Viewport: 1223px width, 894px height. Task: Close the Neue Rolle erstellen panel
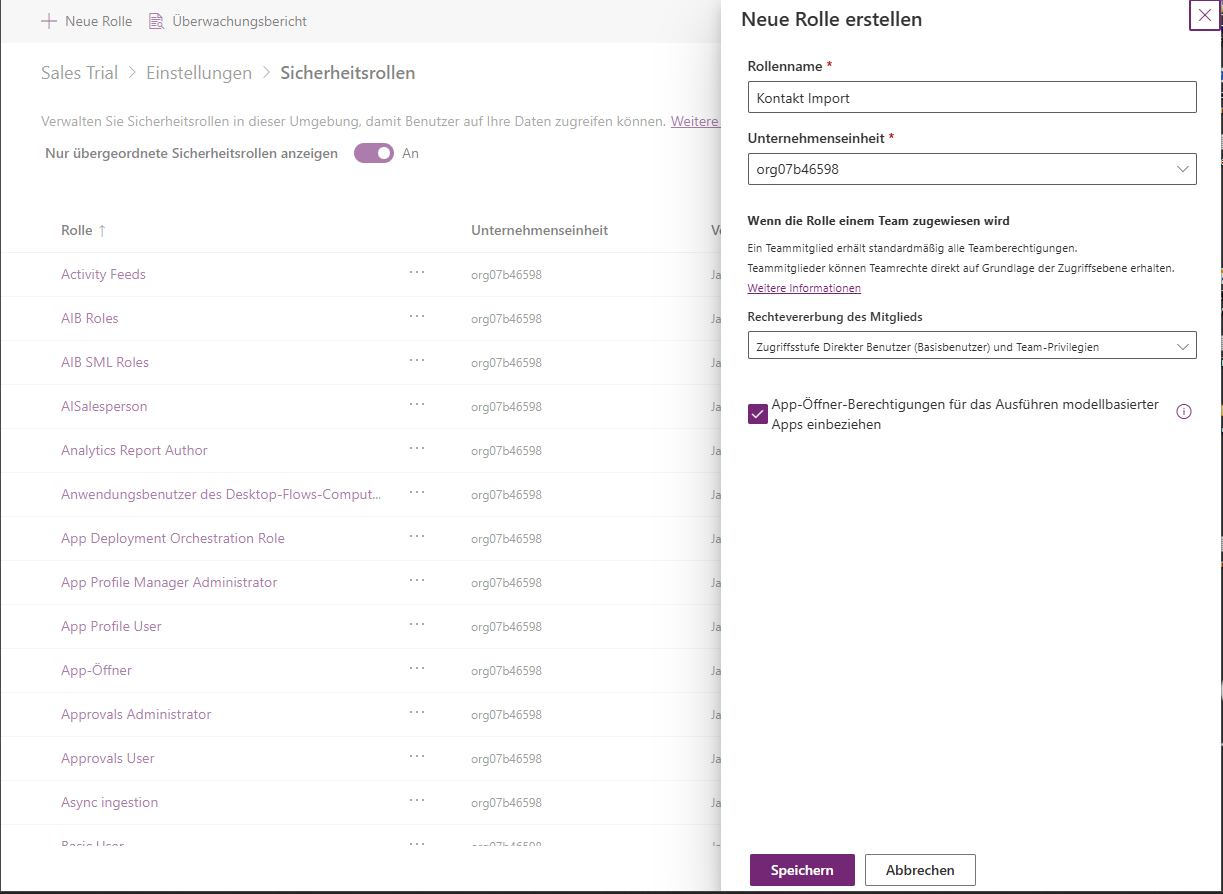point(1204,16)
